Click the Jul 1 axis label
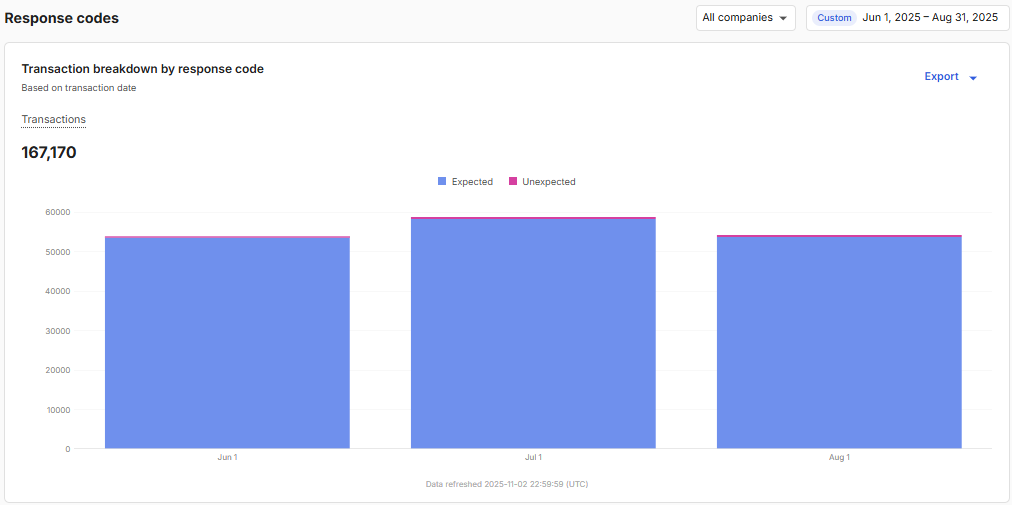The height and width of the screenshot is (505, 1012). (x=533, y=457)
